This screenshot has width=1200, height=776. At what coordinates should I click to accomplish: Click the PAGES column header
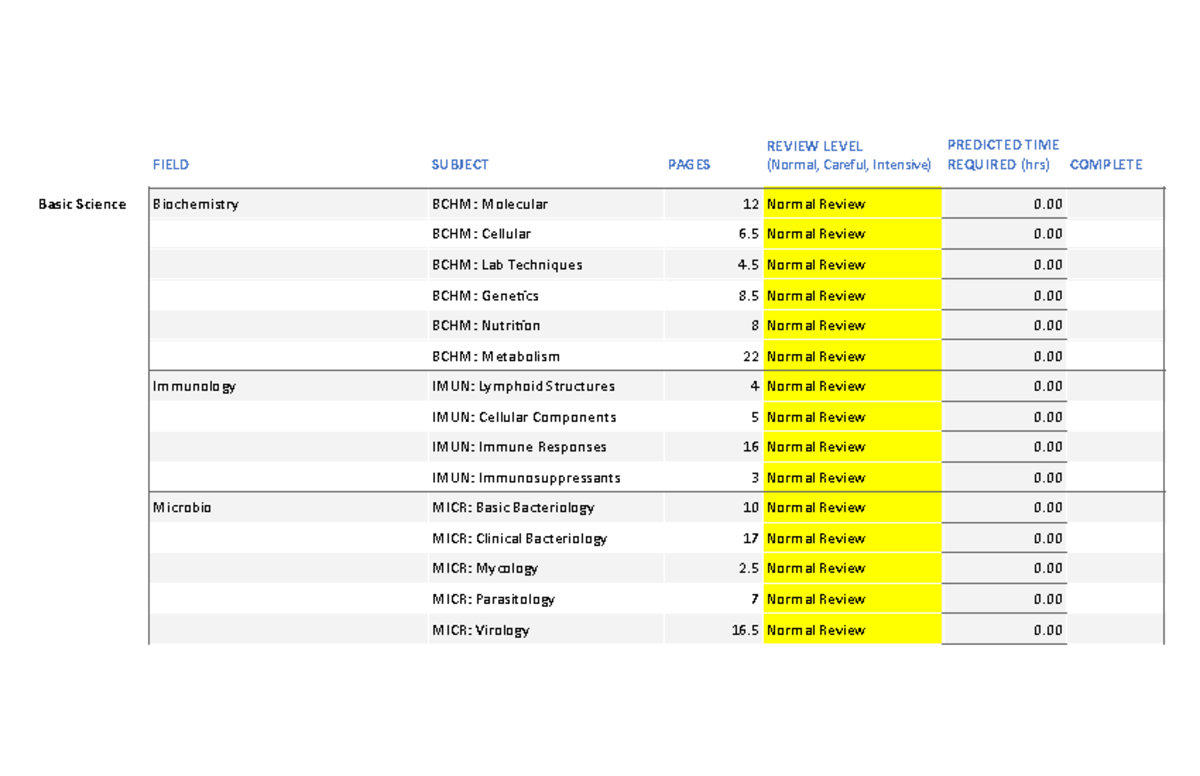click(688, 164)
